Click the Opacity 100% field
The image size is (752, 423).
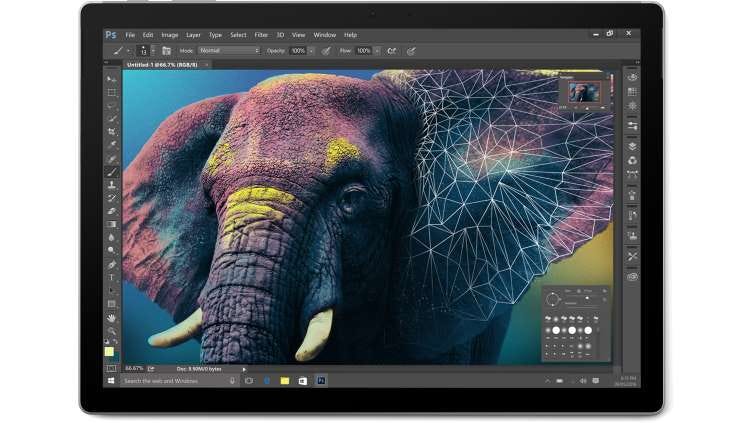298,51
